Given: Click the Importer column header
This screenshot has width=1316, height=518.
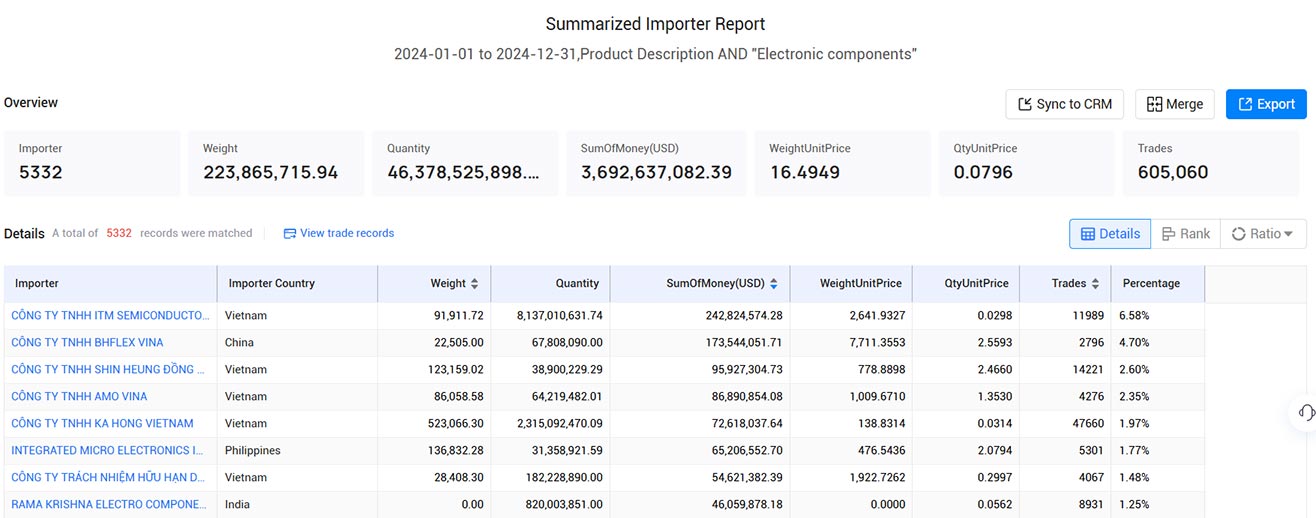Looking at the screenshot, I should click(111, 283).
